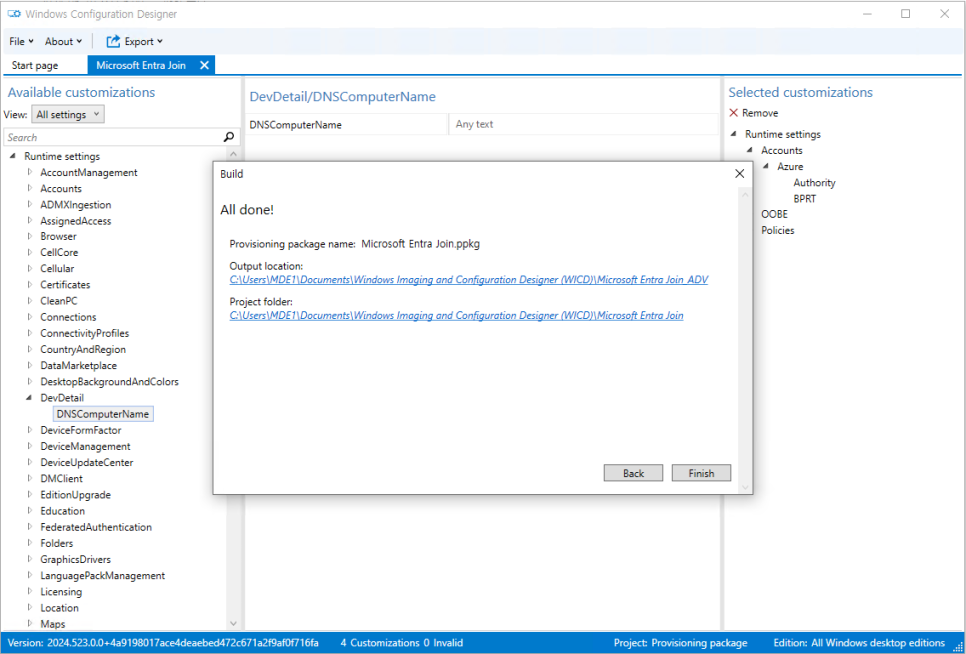The width and height of the screenshot is (966, 654).
Task: Select DeviceUpdateCenter tree item
Action: [87, 462]
